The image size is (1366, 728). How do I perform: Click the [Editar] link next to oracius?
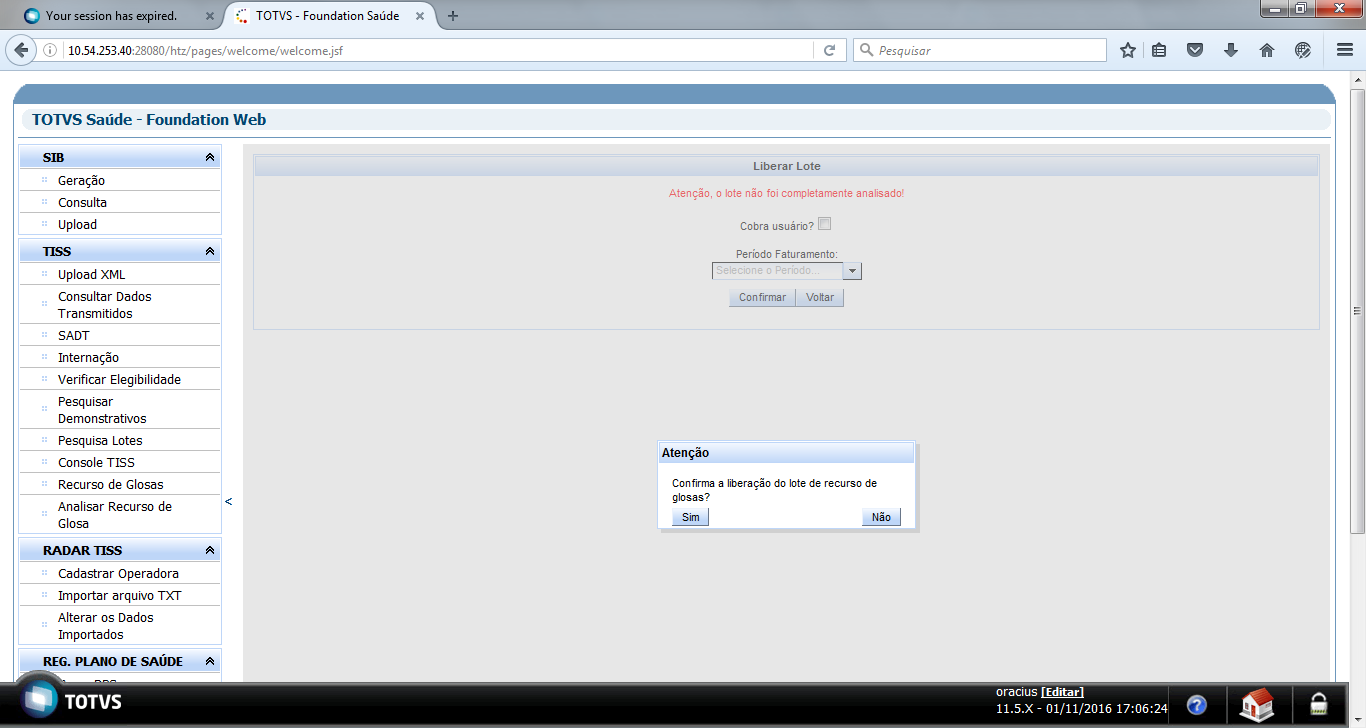click(1062, 692)
